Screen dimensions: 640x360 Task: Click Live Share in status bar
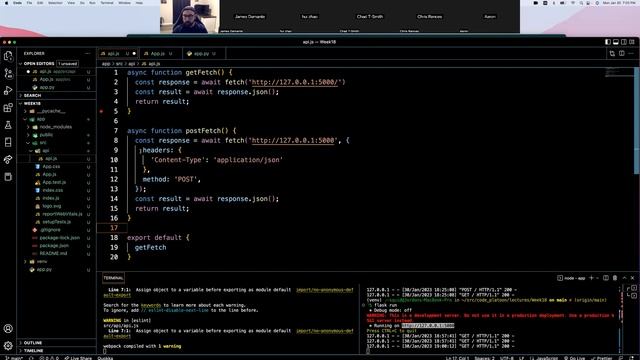pos(78,358)
